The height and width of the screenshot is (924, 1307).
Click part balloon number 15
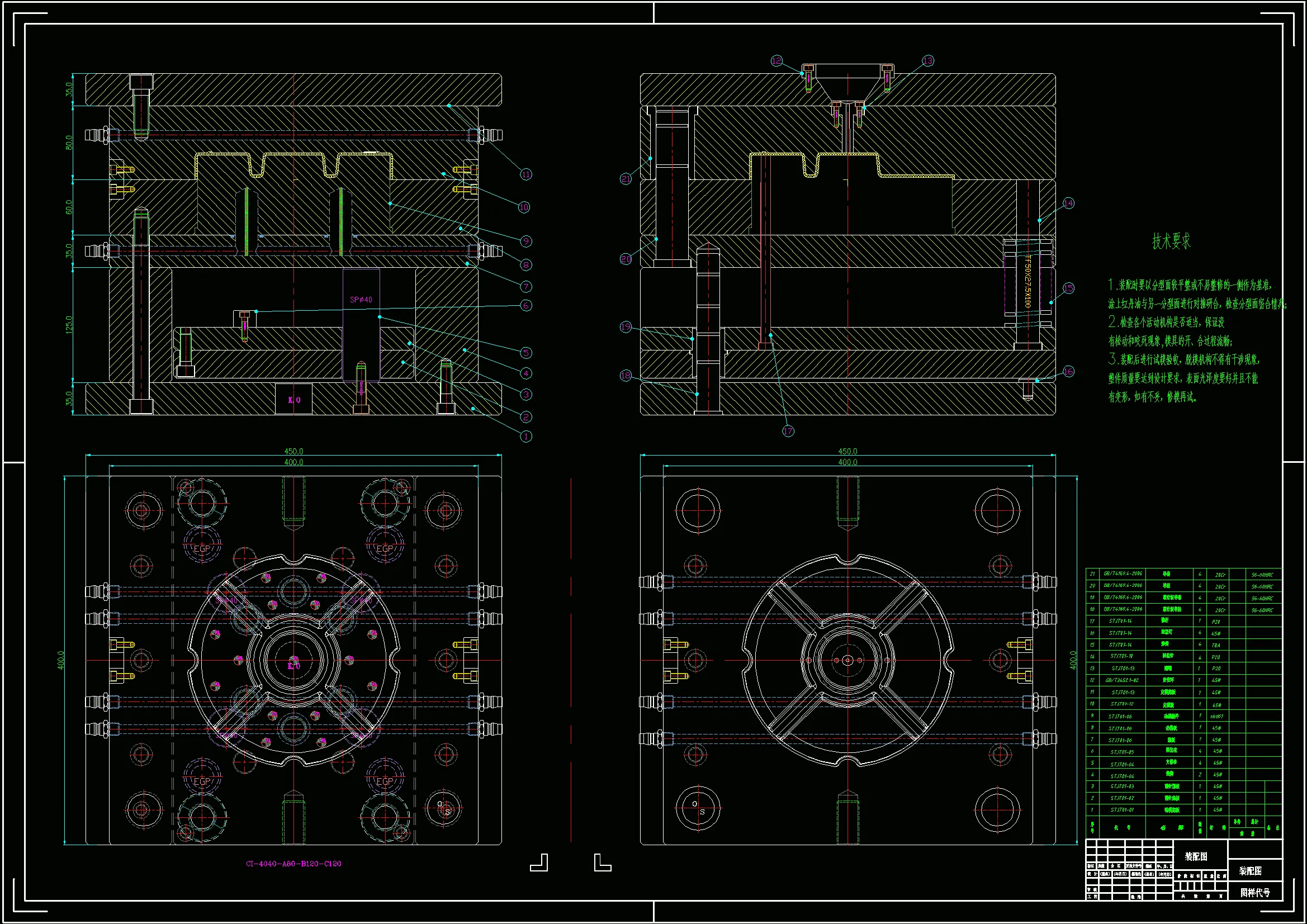click(1068, 288)
